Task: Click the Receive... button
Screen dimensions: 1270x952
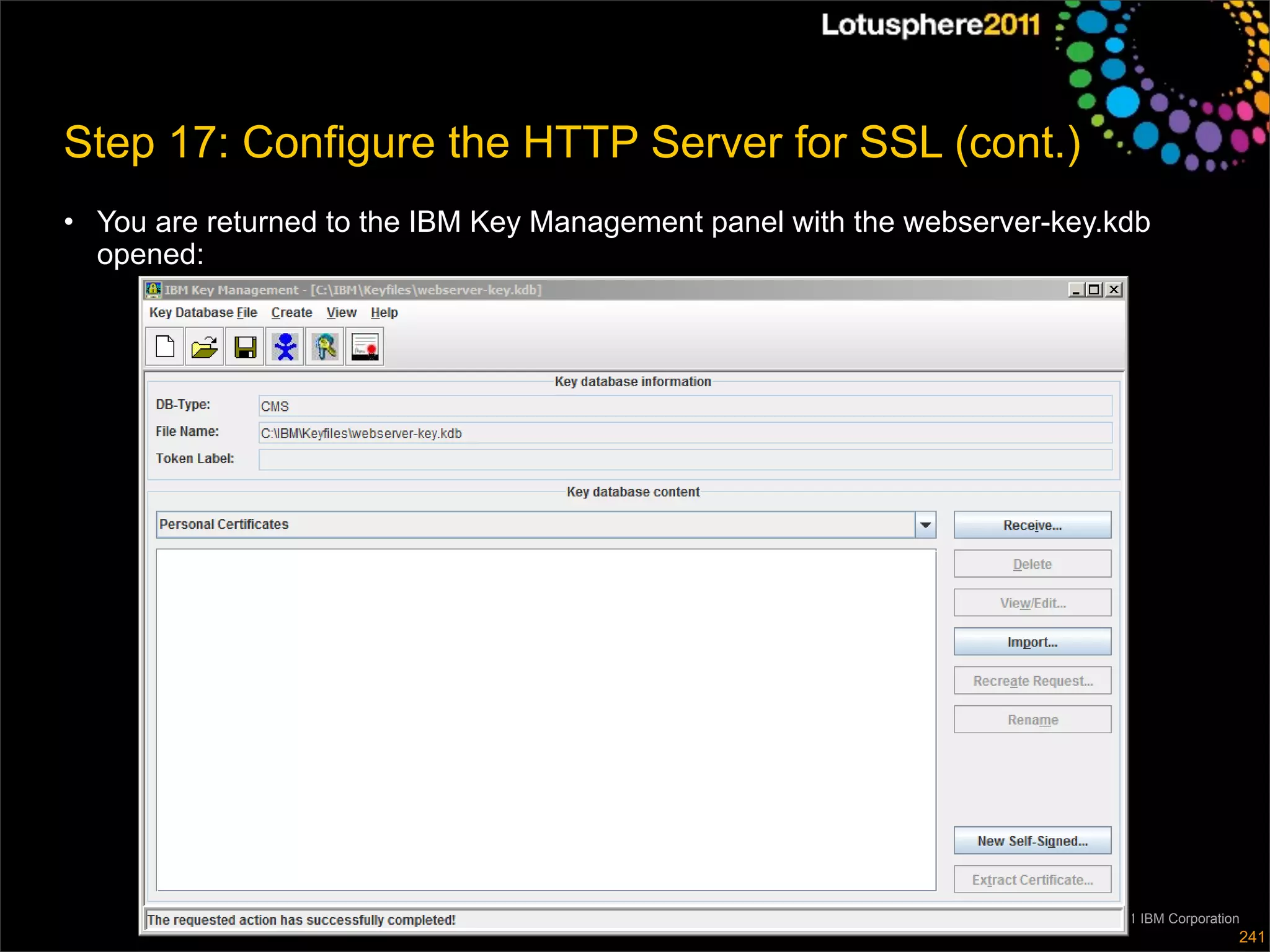Action: click(x=1032, y=525)
